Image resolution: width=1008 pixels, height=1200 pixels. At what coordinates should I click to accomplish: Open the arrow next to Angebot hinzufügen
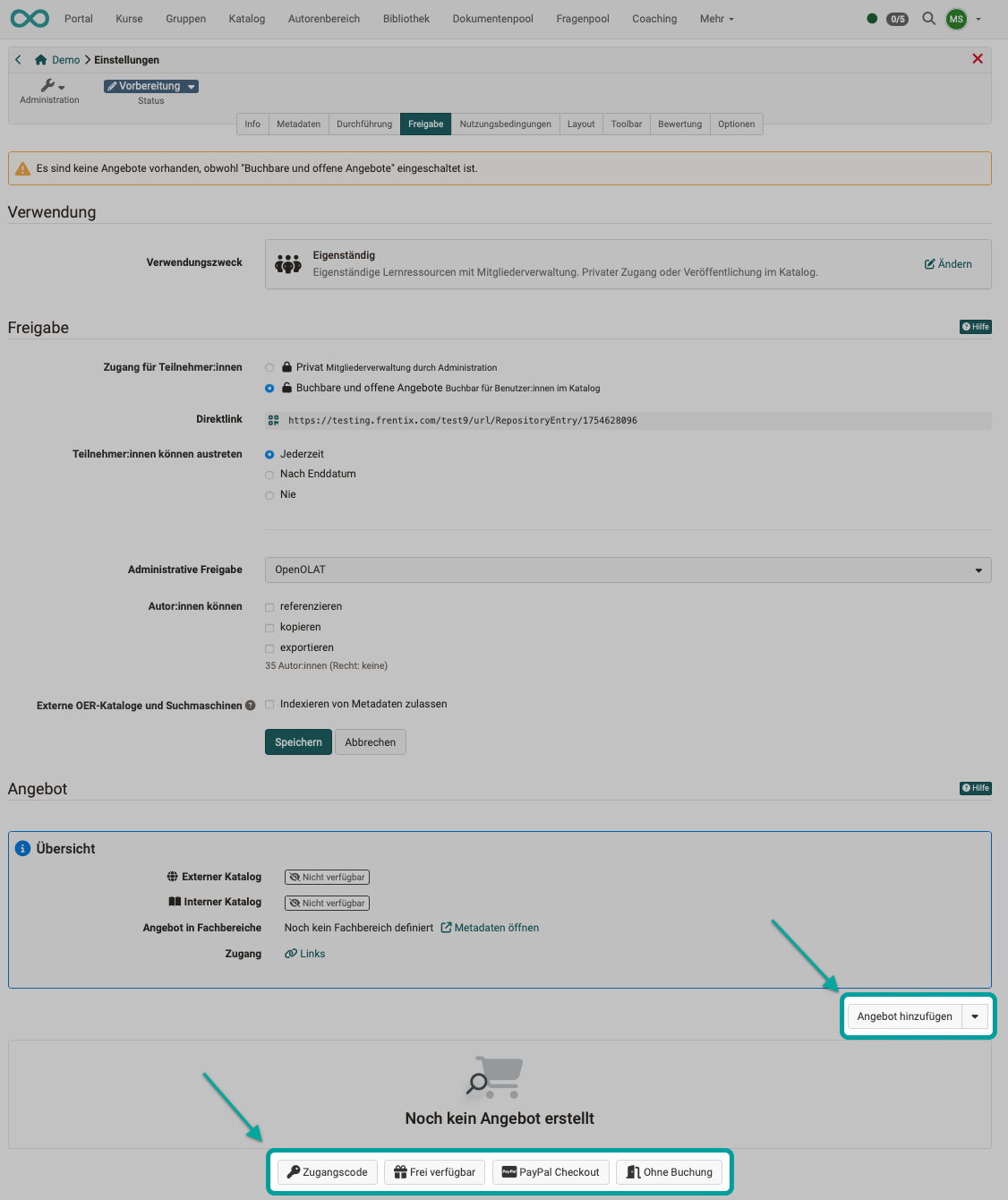click(975, 1016)
